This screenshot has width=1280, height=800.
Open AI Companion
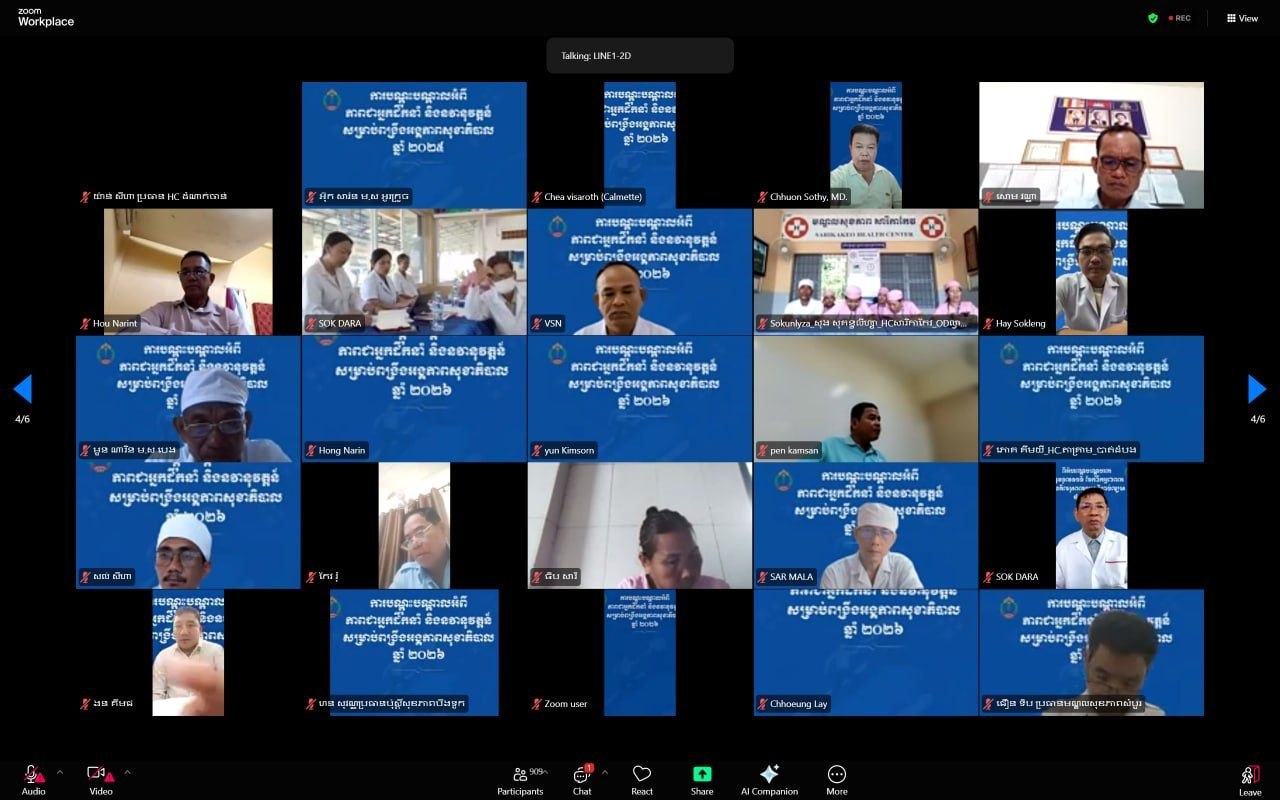pyautogui.click(x=769, y=780)
